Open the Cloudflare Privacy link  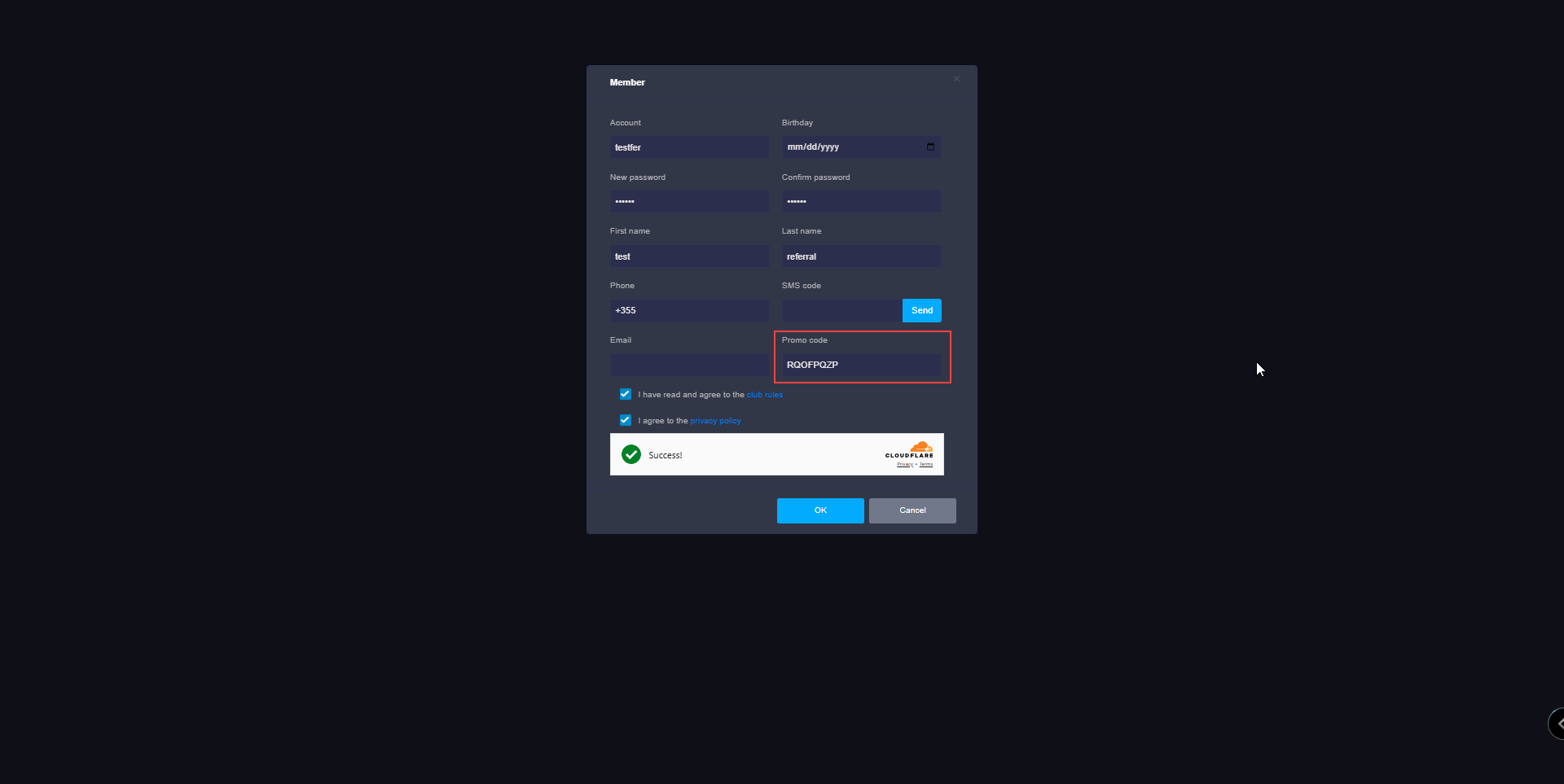coord(905,465)
